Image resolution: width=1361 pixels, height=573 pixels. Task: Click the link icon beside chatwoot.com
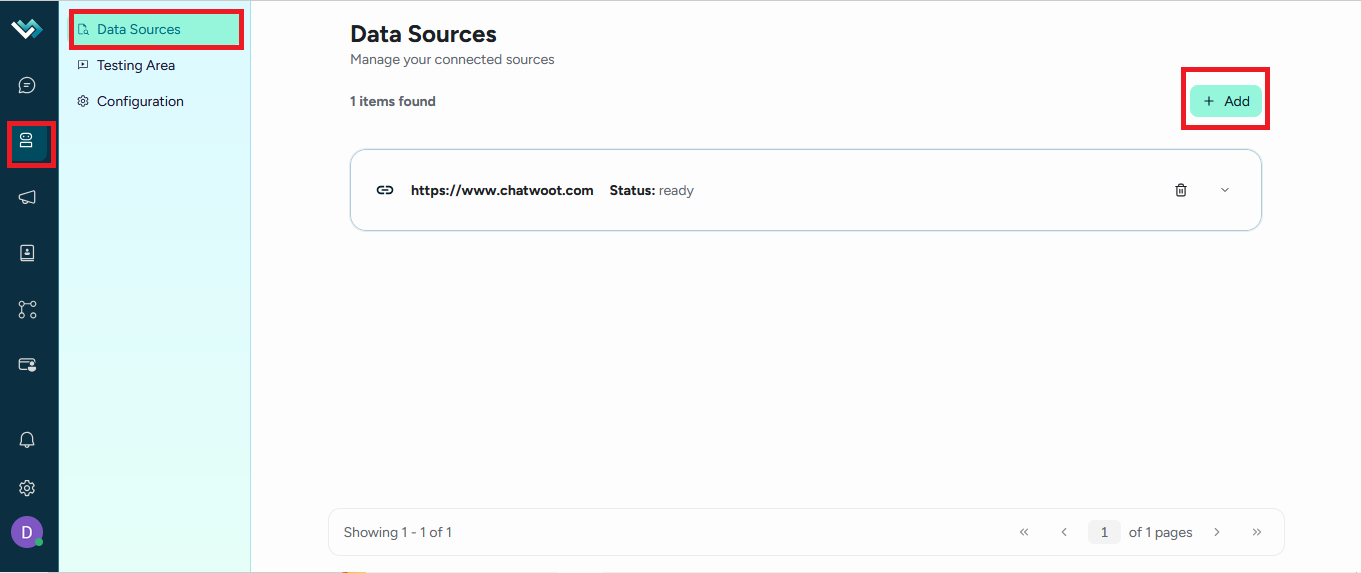tap(385, 190)
